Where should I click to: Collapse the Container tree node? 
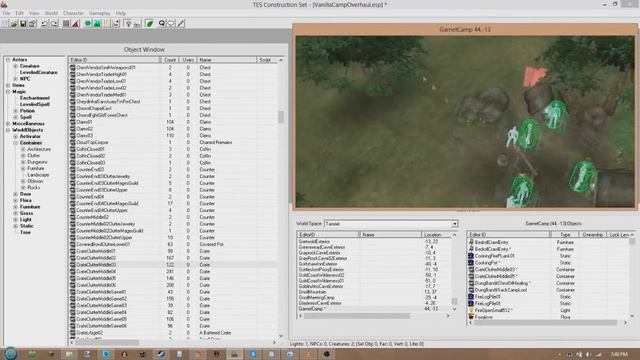click(x=16, y=143)
